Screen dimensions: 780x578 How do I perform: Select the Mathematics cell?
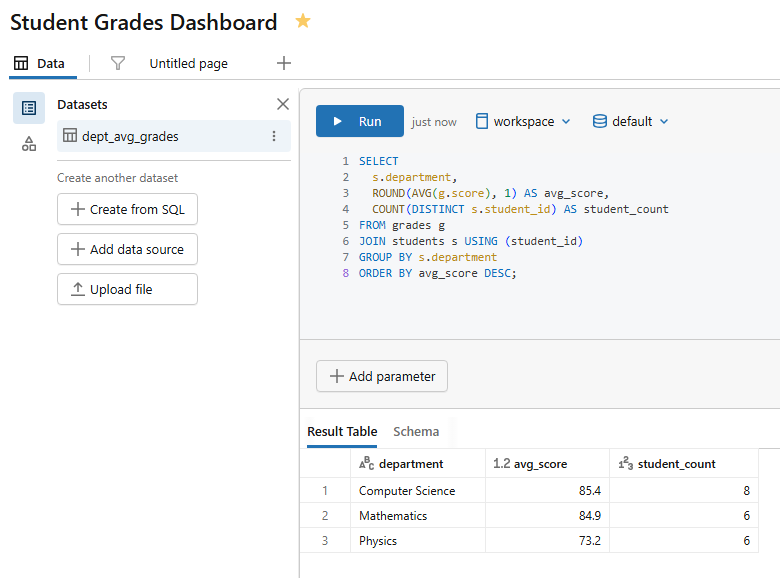pyautogui.click(x=417, y=515)
